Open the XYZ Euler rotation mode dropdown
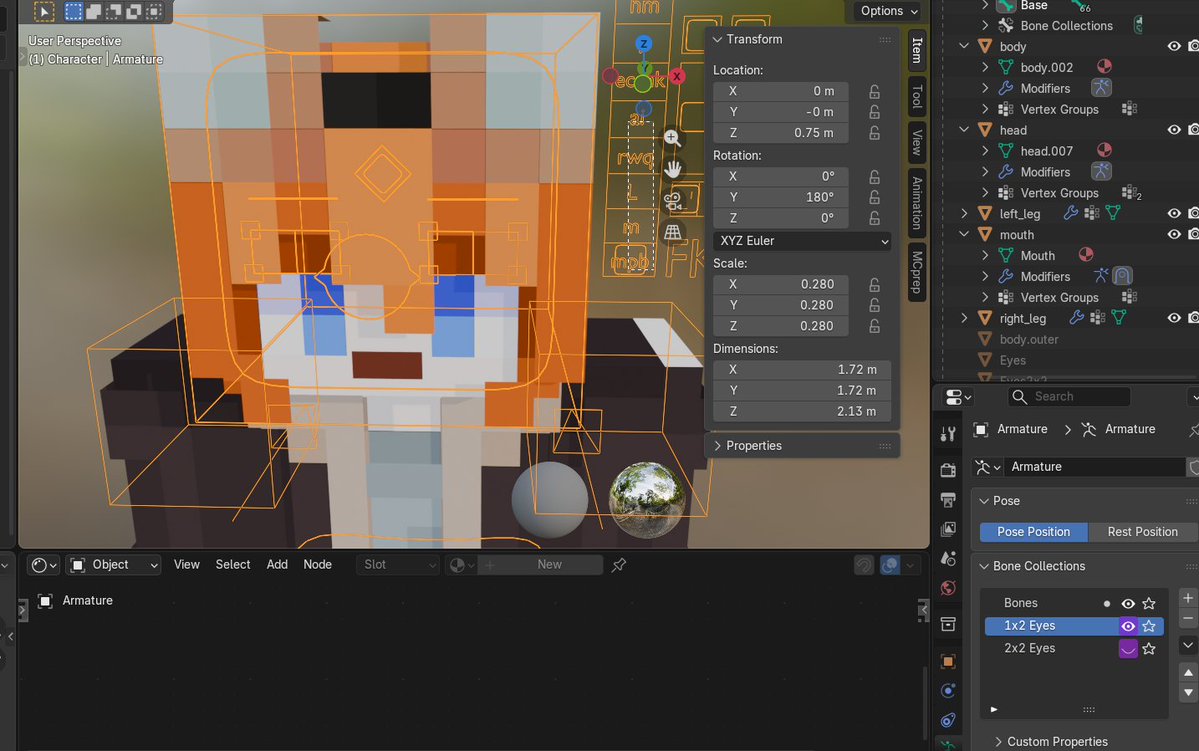 (x=800, y=240)
